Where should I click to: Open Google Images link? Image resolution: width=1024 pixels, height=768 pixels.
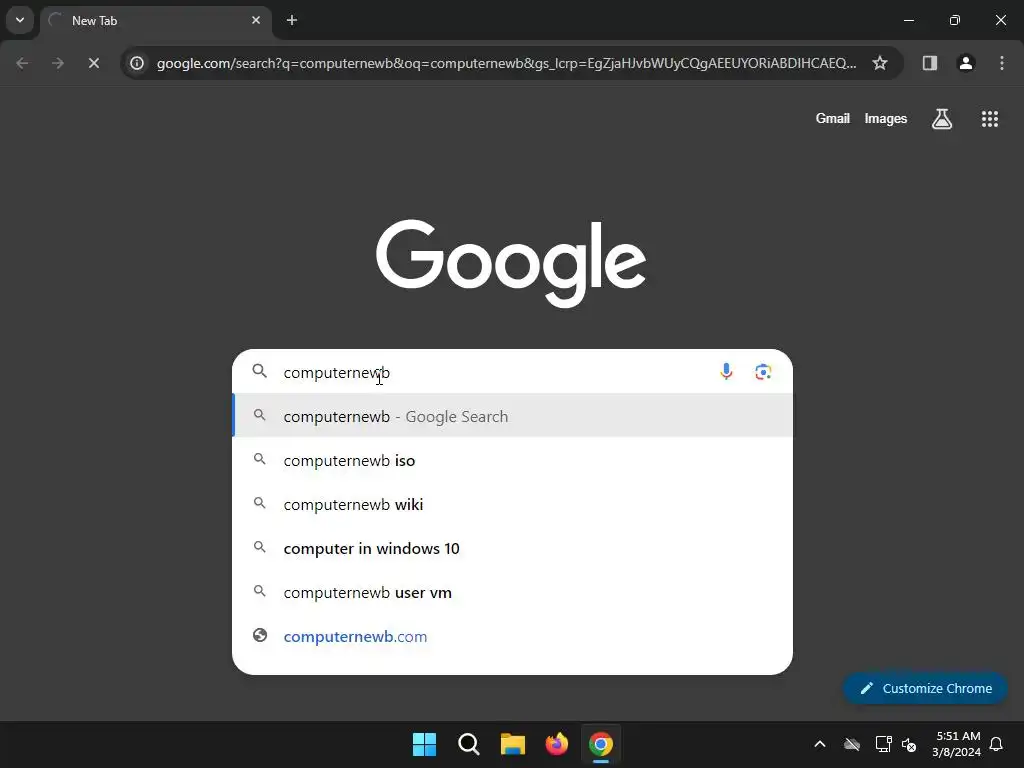(x=886, y=119)
